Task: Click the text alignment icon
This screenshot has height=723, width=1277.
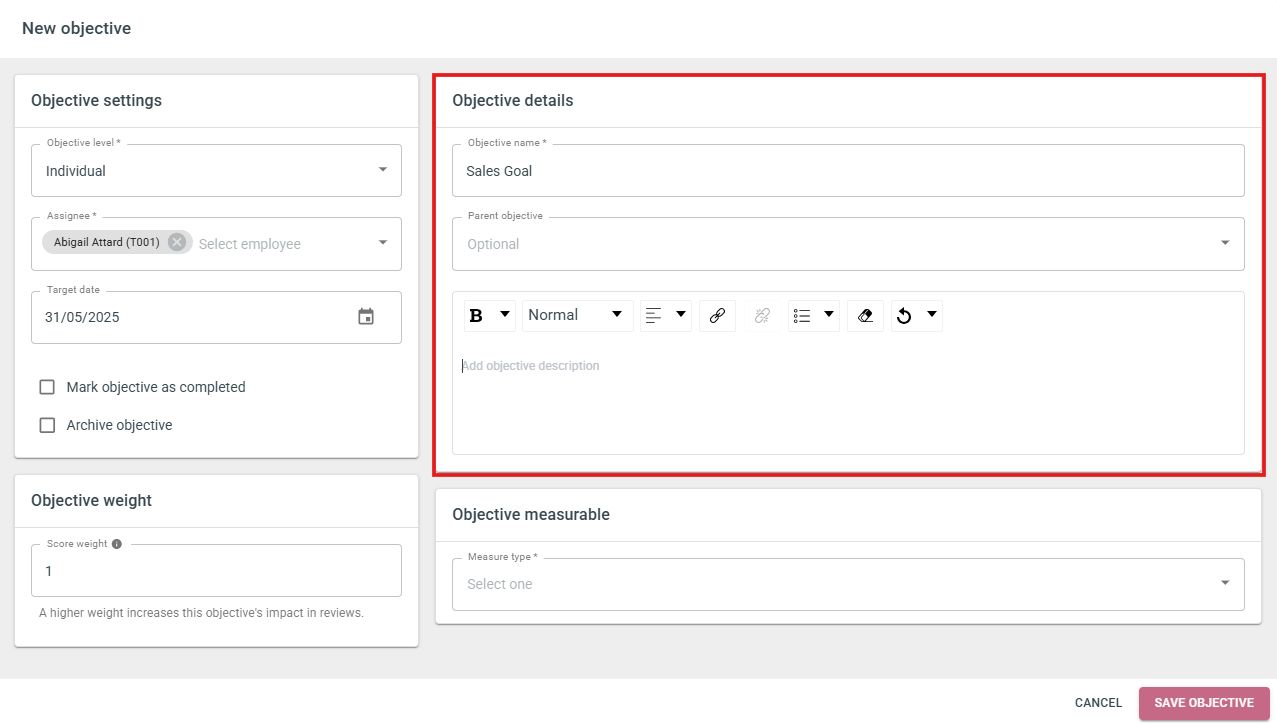Action: pos(653,316)
